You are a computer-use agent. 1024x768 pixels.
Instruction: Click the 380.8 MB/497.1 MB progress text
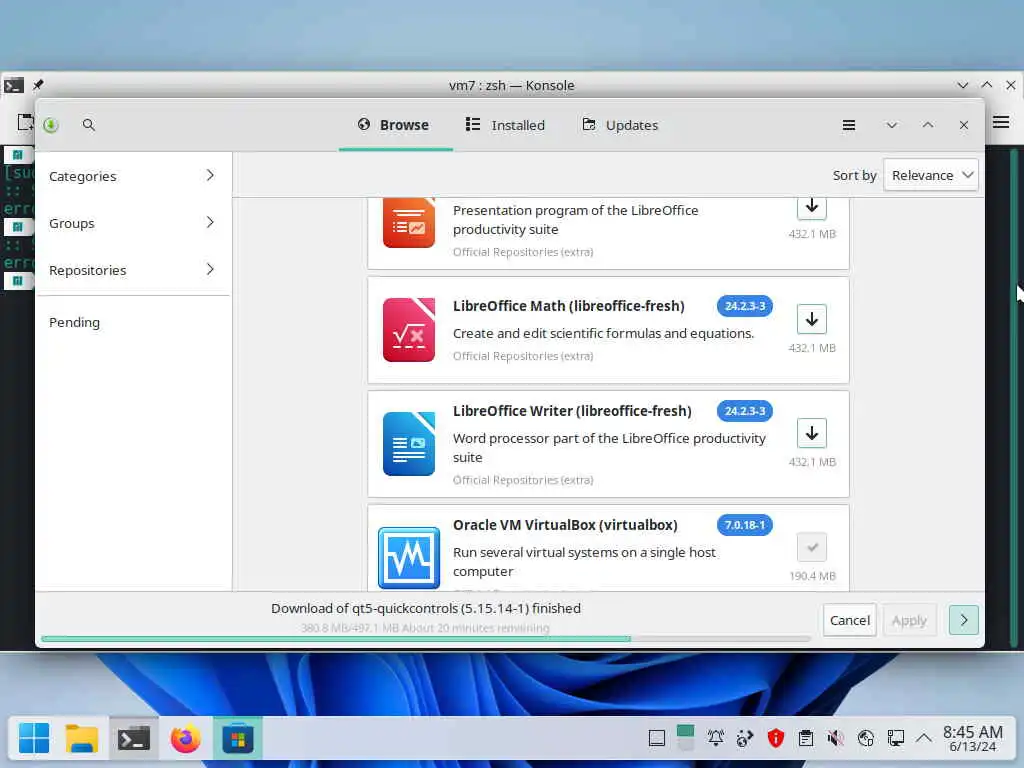(x=425, y=628)
